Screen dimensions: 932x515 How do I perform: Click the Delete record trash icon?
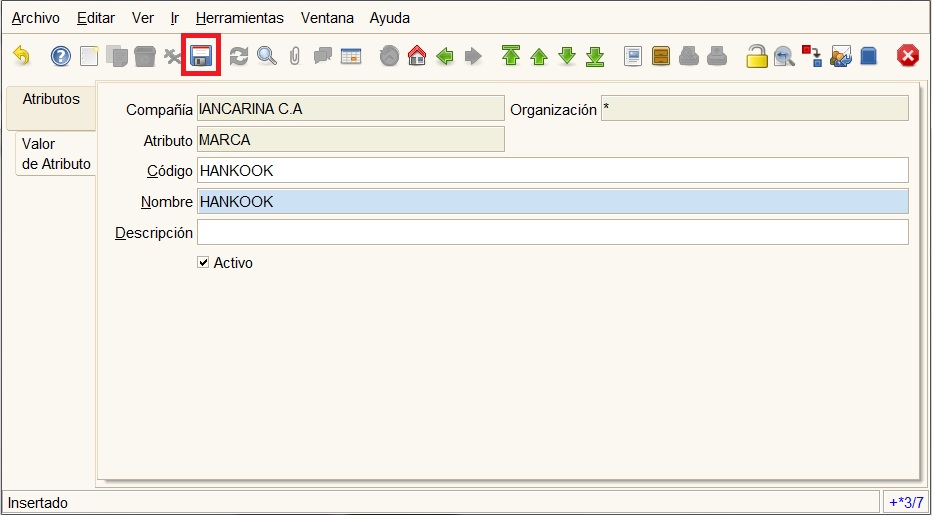pyautogui.click(x=144, y=56)
